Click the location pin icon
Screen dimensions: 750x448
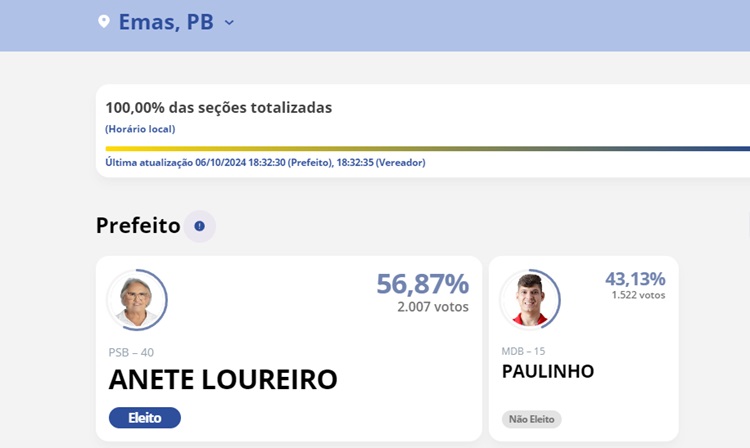[103, 22]
